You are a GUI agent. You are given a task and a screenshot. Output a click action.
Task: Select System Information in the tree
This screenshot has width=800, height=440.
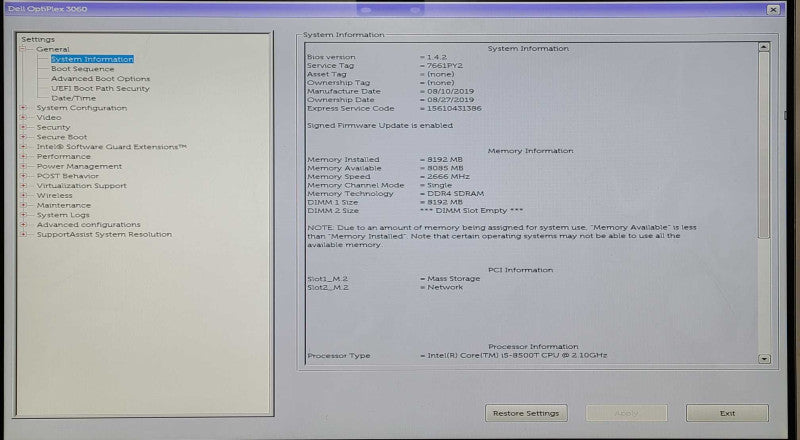[x=92, y=59]
